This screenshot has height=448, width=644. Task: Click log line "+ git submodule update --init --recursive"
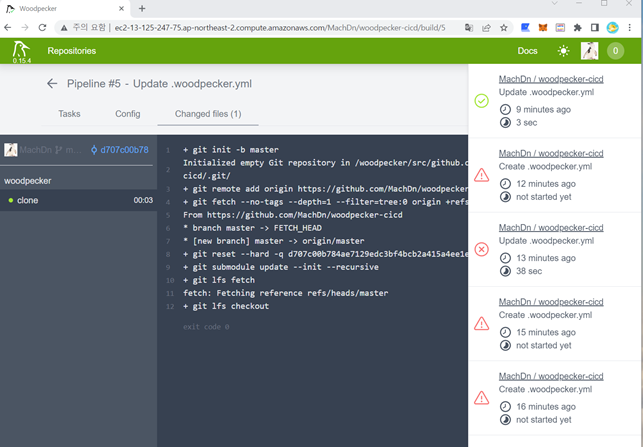281,267
